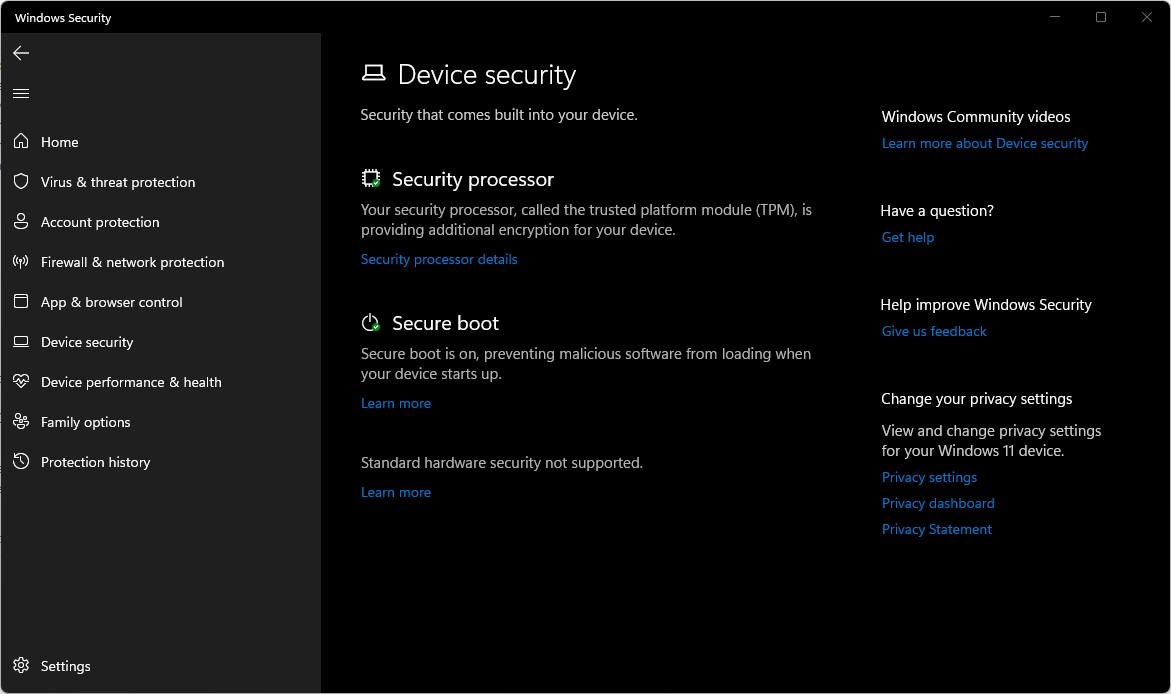Screen dimensions: 1171x694
Task: Click the Device performance & health heart icon
Action: pos(21,381)
